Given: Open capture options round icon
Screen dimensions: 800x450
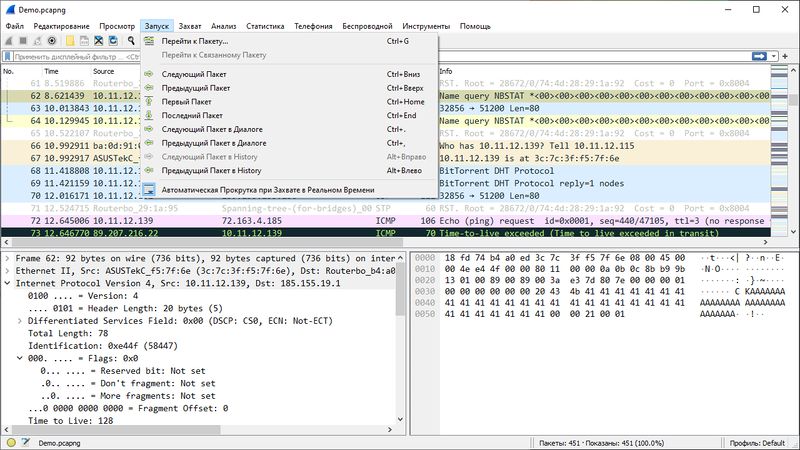Looking at the screenshot, I should pyautogui.click(x=52, y=41).
